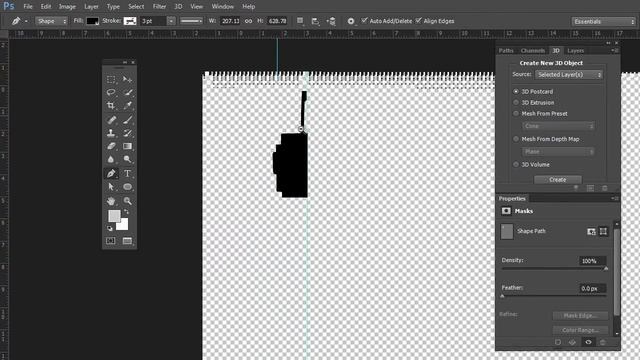640x360 pixels.
Task: Select the Eyedropper tool
Action: coord(127,106)
